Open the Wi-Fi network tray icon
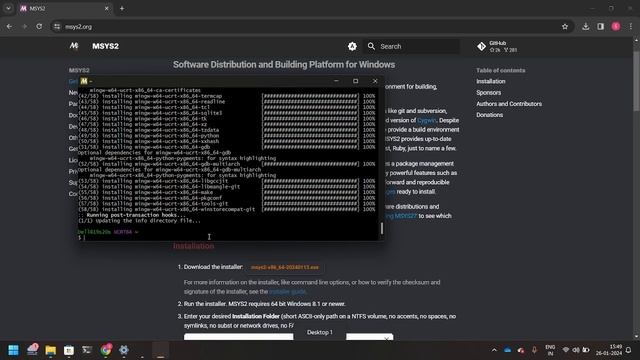Viewport: 640px width, 360px height. [x=565, y=350]
